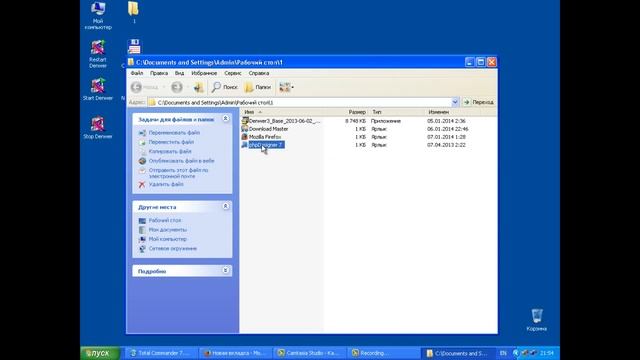Open Рабочий стол link in other places

click(x=165, y=220)
